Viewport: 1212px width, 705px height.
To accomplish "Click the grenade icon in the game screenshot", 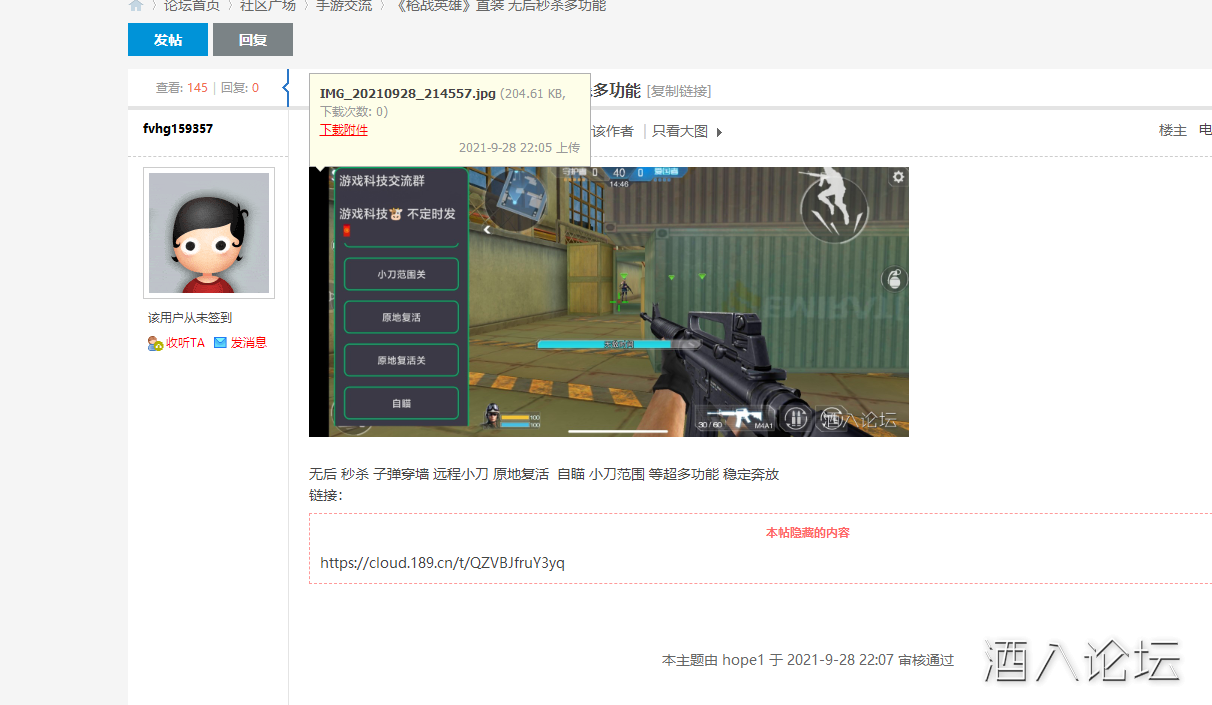I will tap(893, 280).
